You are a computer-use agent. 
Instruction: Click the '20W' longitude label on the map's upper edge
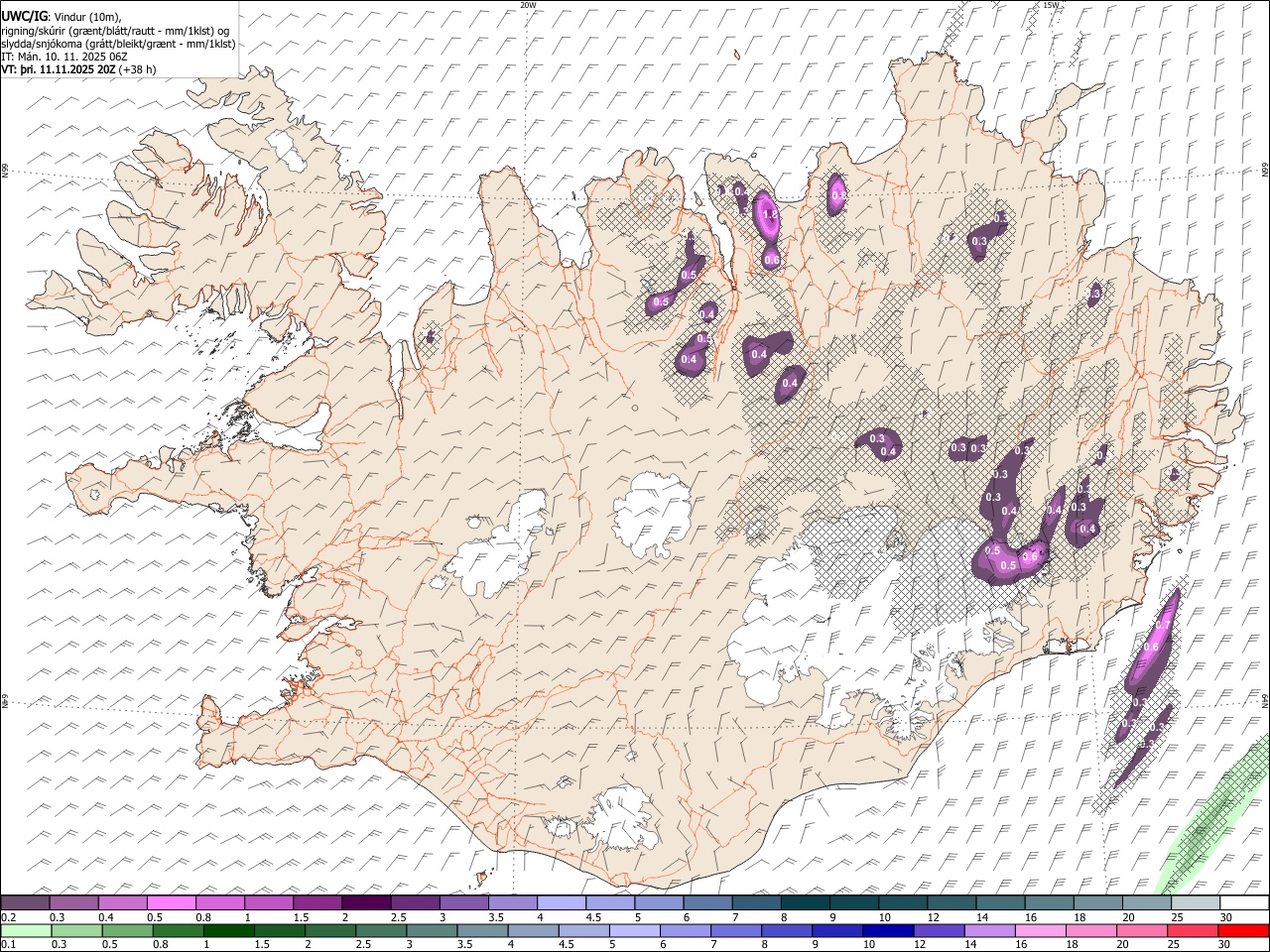tap(528, 5)
